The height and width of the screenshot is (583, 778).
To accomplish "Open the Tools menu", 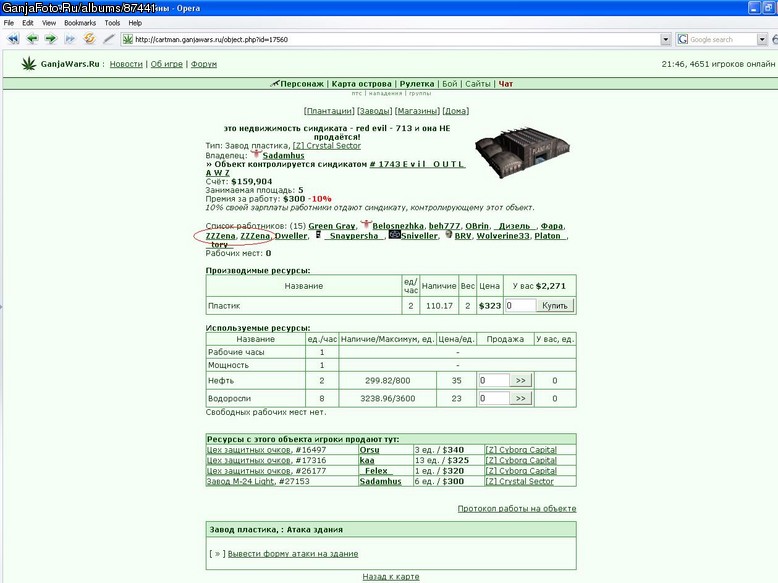I will (112, 23).
